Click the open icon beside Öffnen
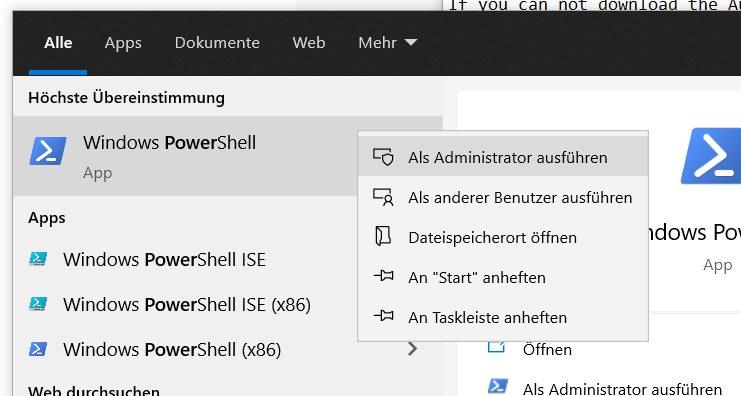 pos(497,347)
